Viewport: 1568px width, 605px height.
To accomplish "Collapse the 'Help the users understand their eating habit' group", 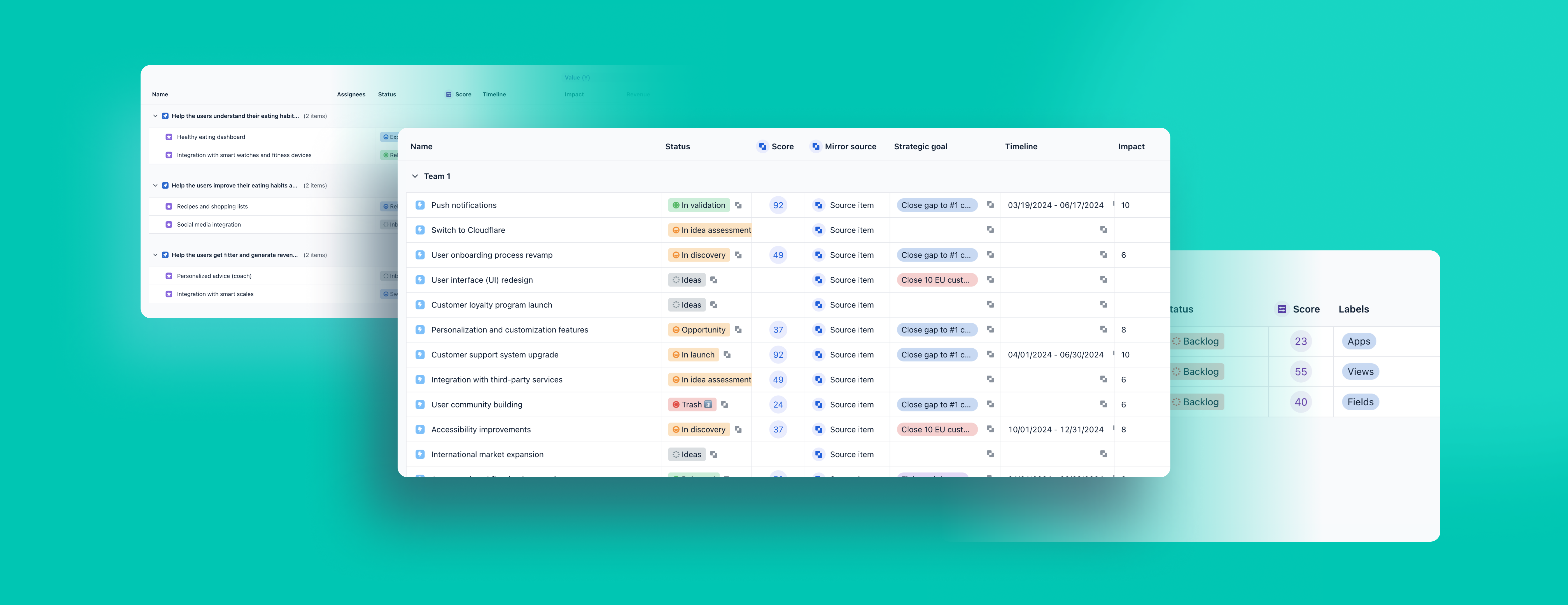I will click(x=155, y=116).
